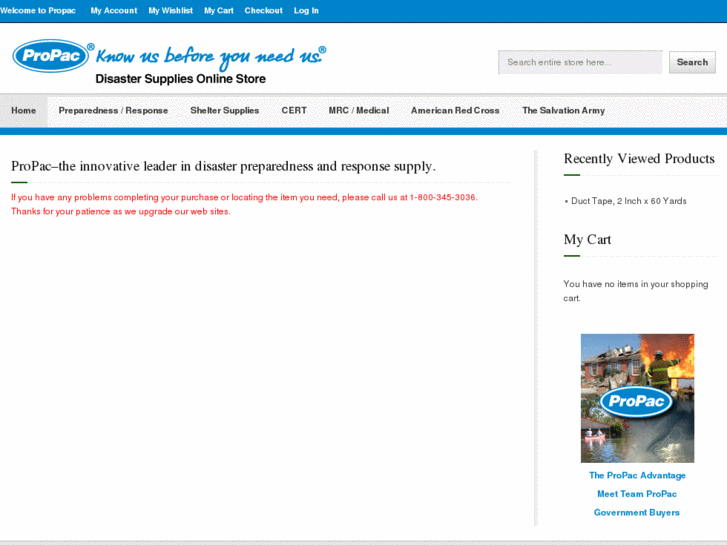Click the Recently Viewed Products heading

pyautogui.click(x=639, y=159)
